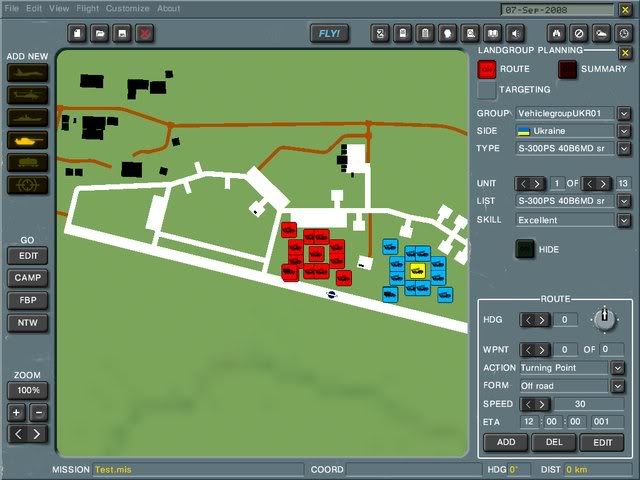Click the save mission disk icon
The image size is (640, 480).
123,33
